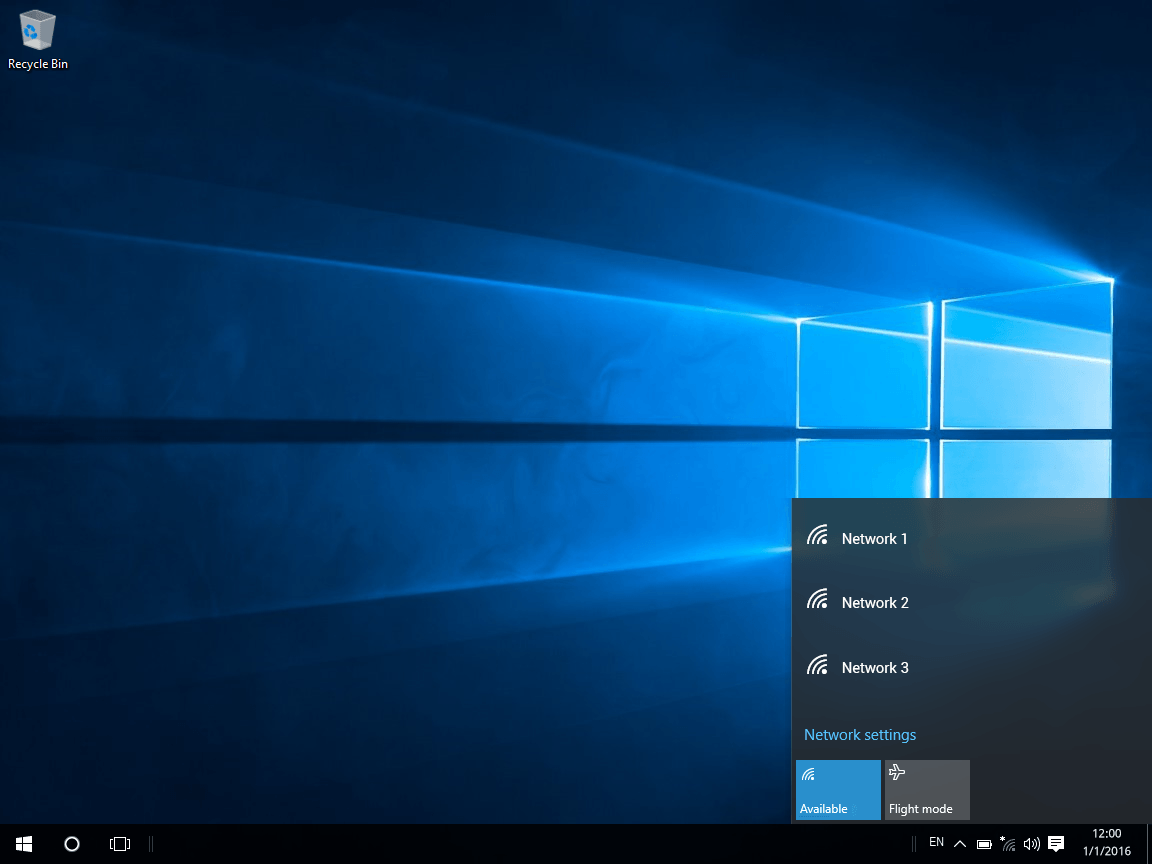Open Task View in taskbar
Image resolution: width=1152 pixels, height=864 pixels.
[120, 843]
